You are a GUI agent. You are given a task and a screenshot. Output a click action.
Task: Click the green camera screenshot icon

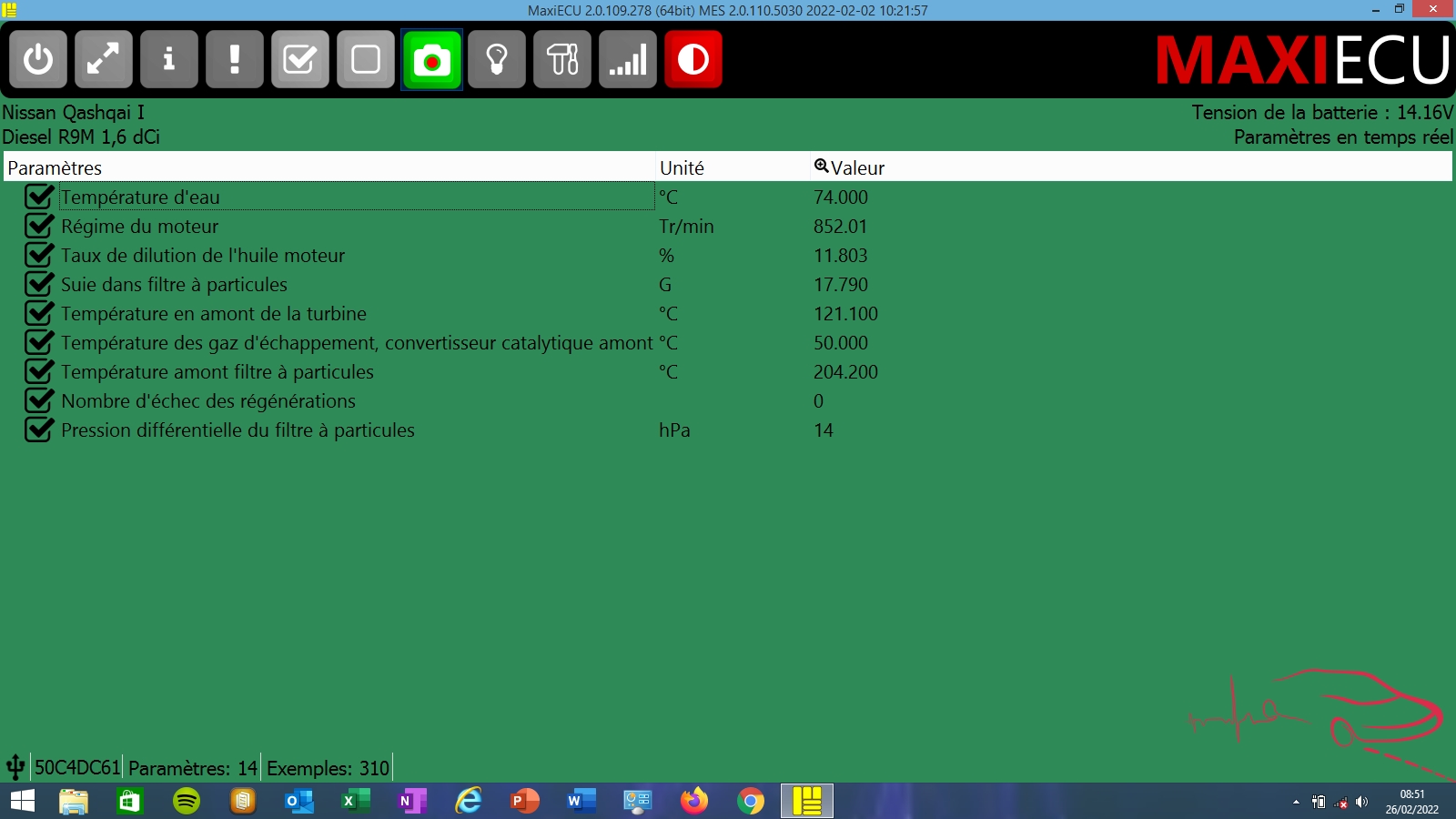[x=432, y=59]
